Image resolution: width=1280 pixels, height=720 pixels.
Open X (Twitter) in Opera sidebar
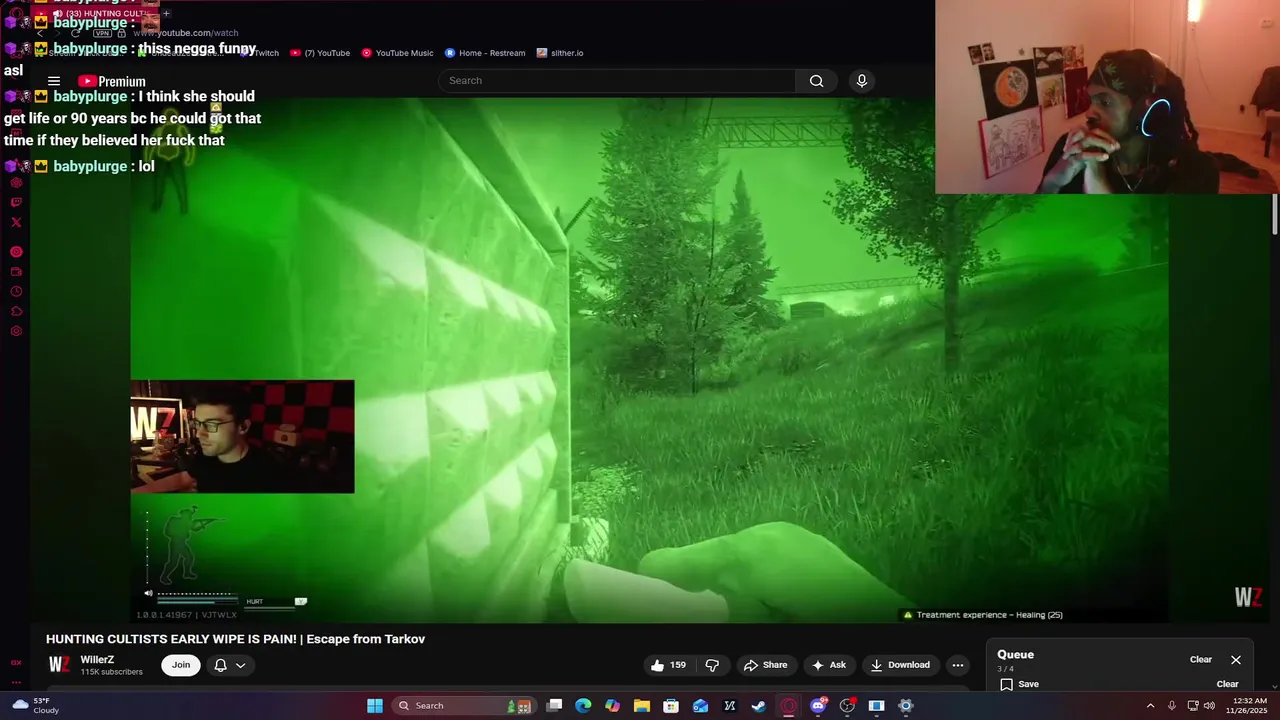coord(16,222)
